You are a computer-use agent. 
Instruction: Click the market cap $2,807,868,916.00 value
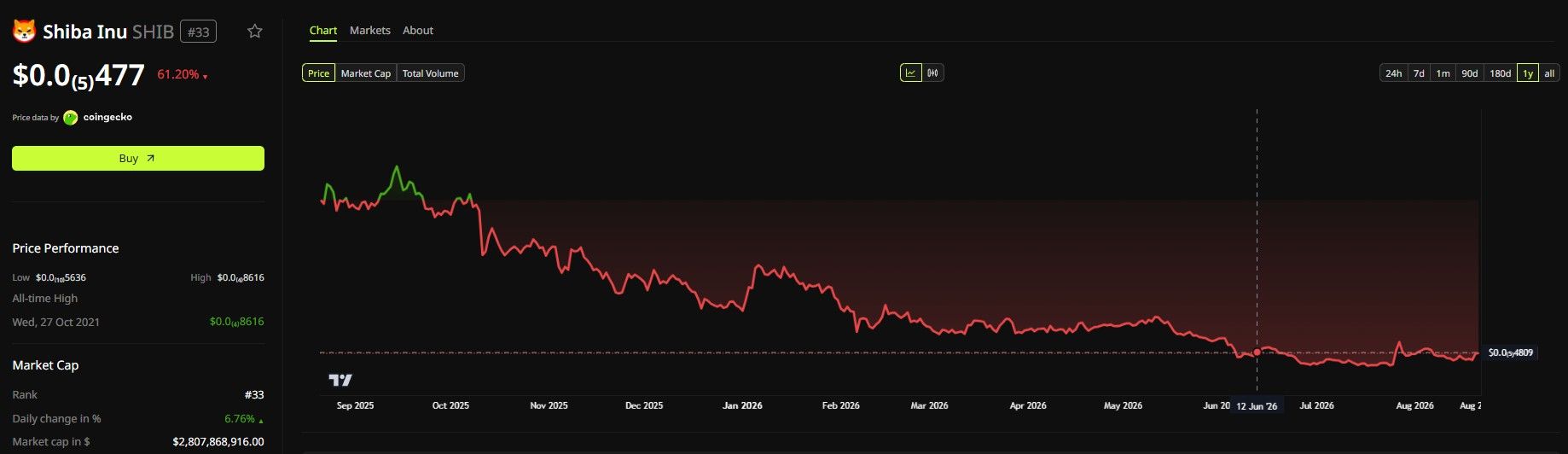218,442
